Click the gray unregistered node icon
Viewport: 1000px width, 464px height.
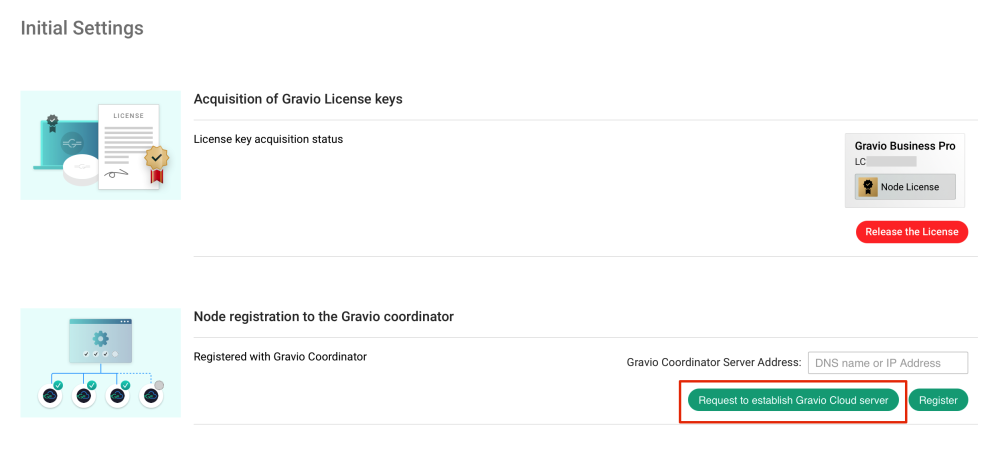151,395
